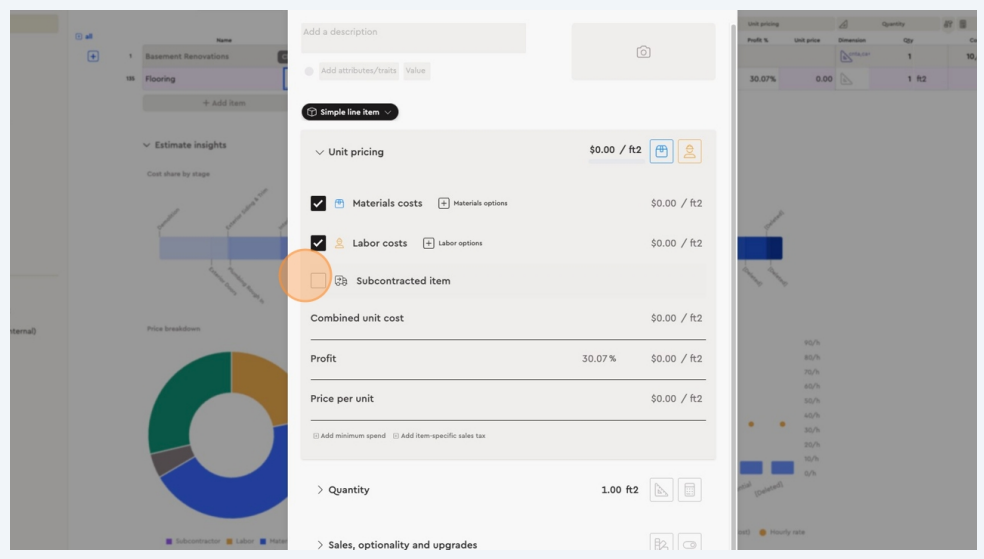
Task: Click the Add a description field
Action: point(413,38)
